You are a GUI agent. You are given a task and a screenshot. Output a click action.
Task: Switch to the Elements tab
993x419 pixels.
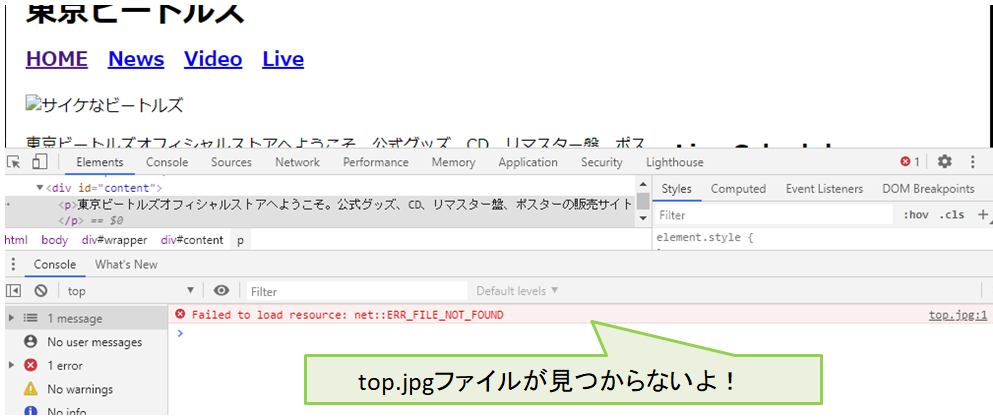tap(100, 162)
